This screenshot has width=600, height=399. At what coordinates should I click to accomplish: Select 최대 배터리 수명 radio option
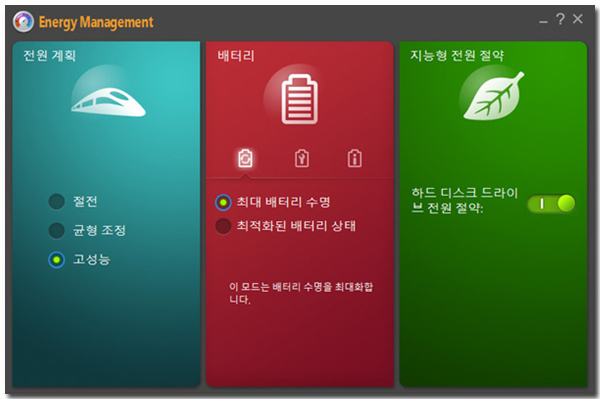223,202
